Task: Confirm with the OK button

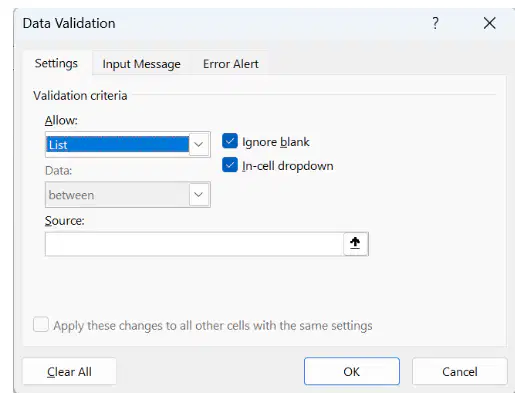Action: [352, 371]
